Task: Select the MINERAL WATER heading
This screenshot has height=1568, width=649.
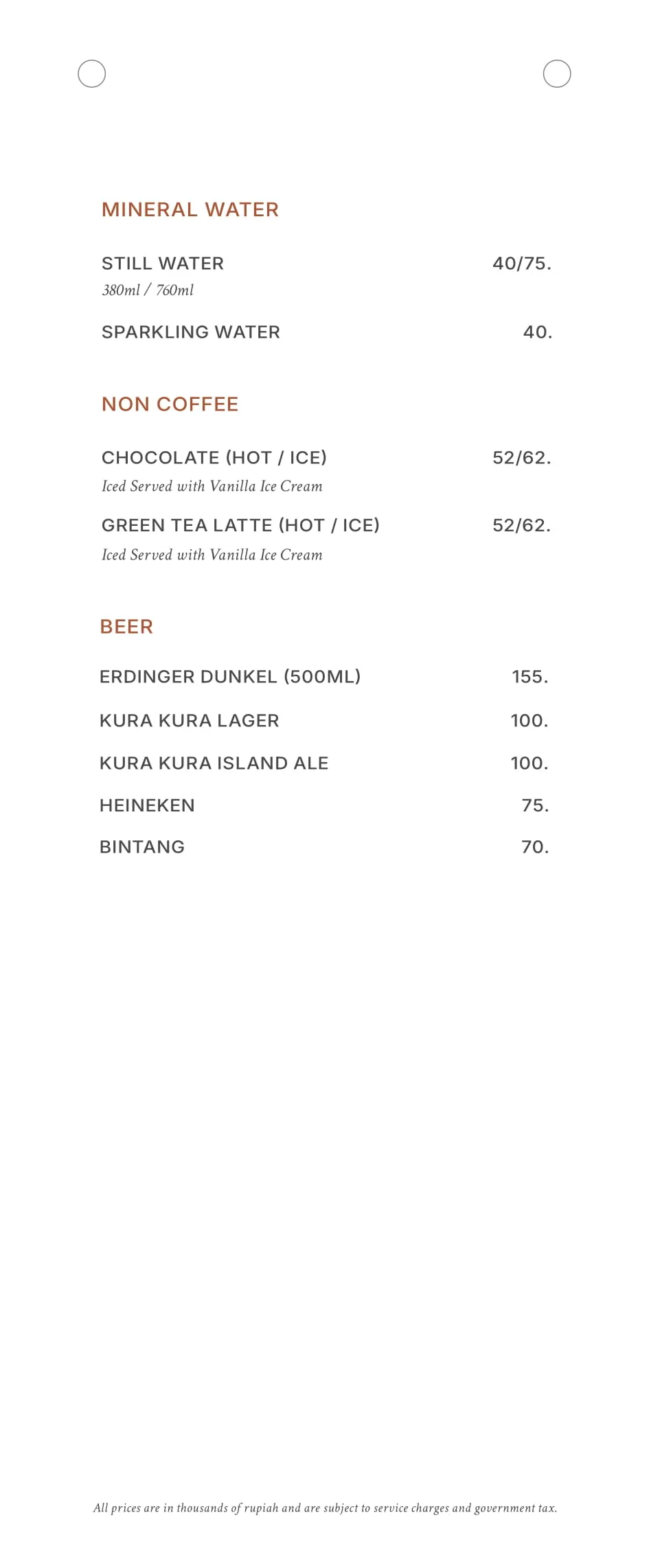Action: pos(190,209)
